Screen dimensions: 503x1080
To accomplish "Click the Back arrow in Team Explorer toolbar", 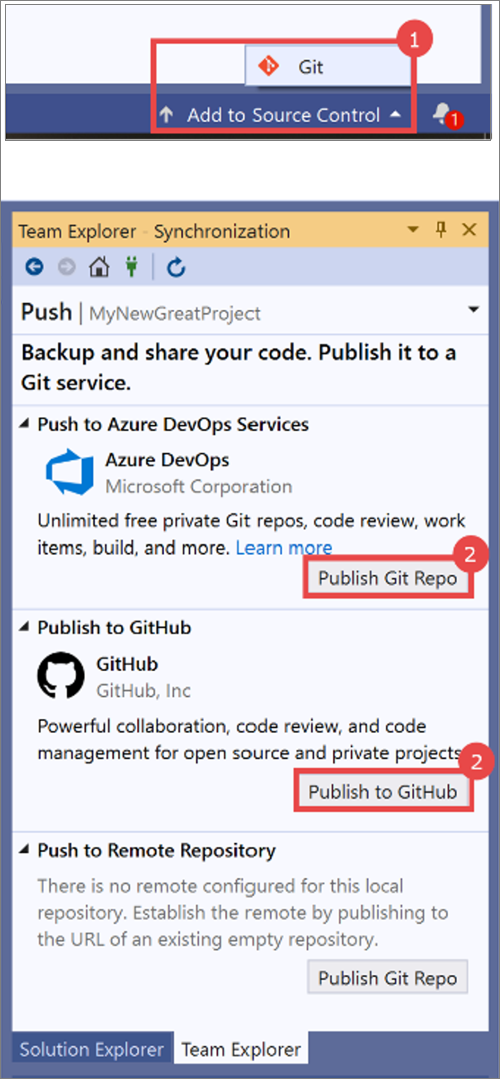I will click(x=34, y=268).
